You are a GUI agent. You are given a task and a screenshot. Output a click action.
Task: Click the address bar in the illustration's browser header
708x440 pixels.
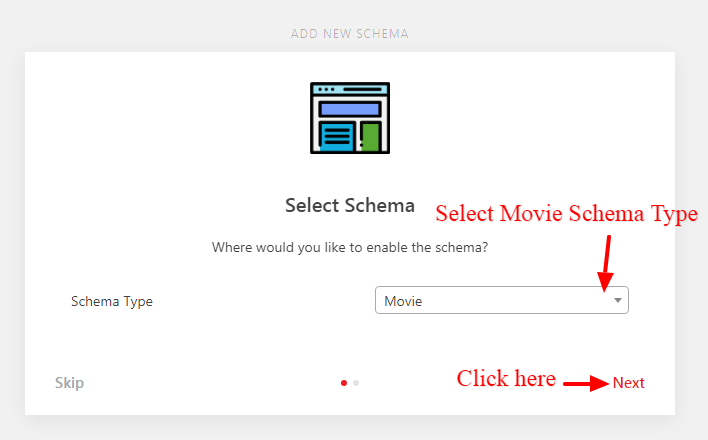[x=363, y=89]
